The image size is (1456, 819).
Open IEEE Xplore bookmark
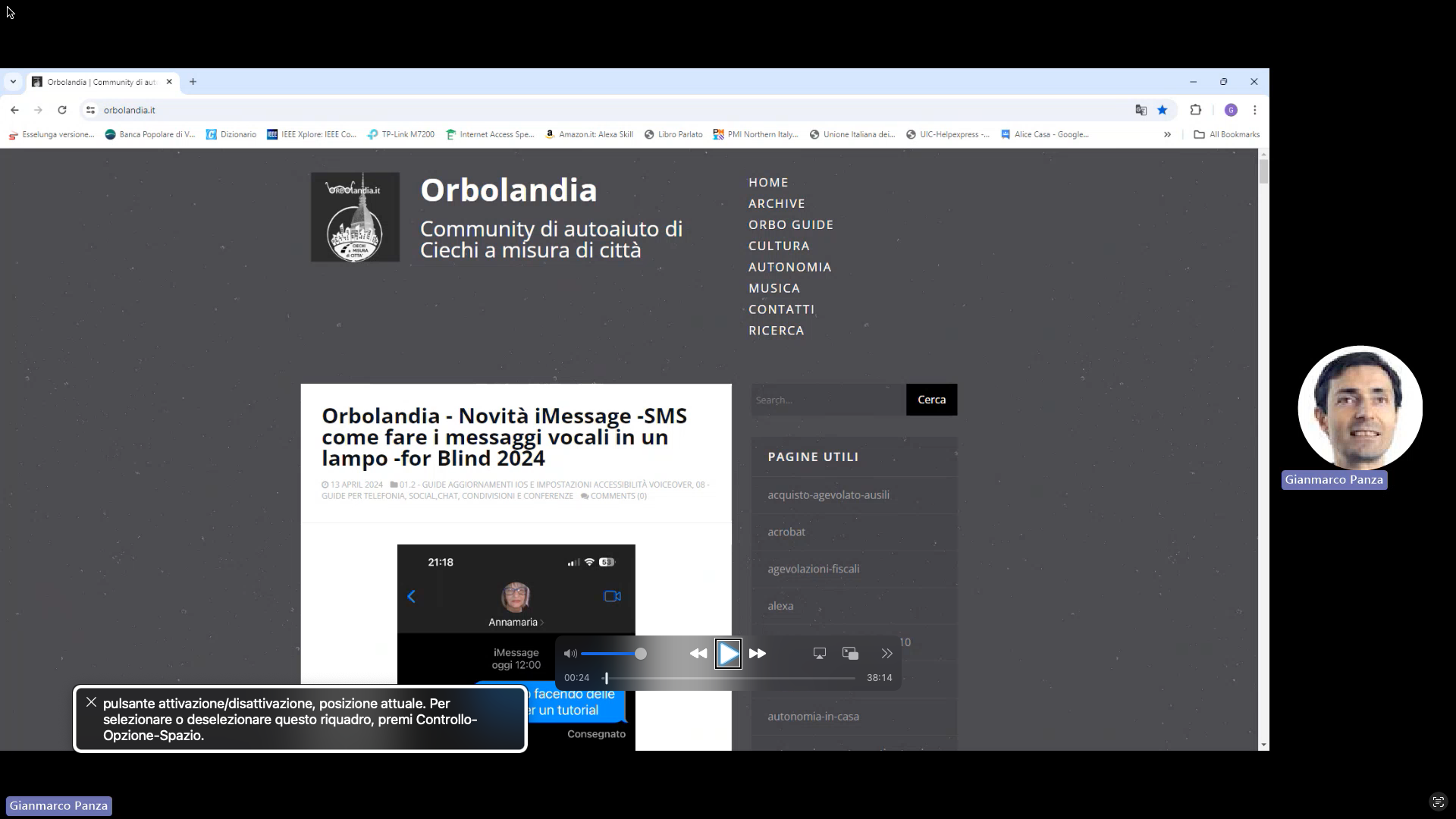coord(312,134)
